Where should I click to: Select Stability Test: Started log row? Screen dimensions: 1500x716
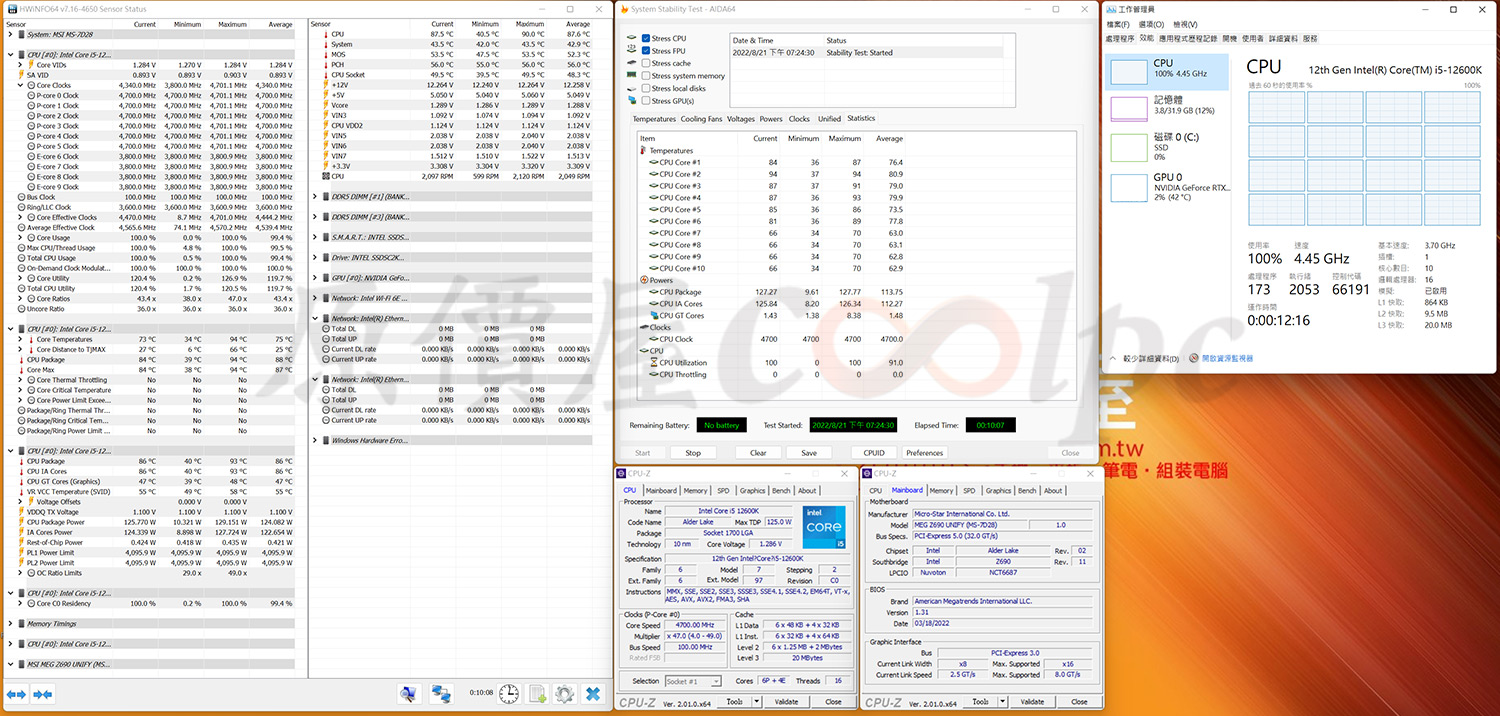pyautogui.click(x=866, y=53)
